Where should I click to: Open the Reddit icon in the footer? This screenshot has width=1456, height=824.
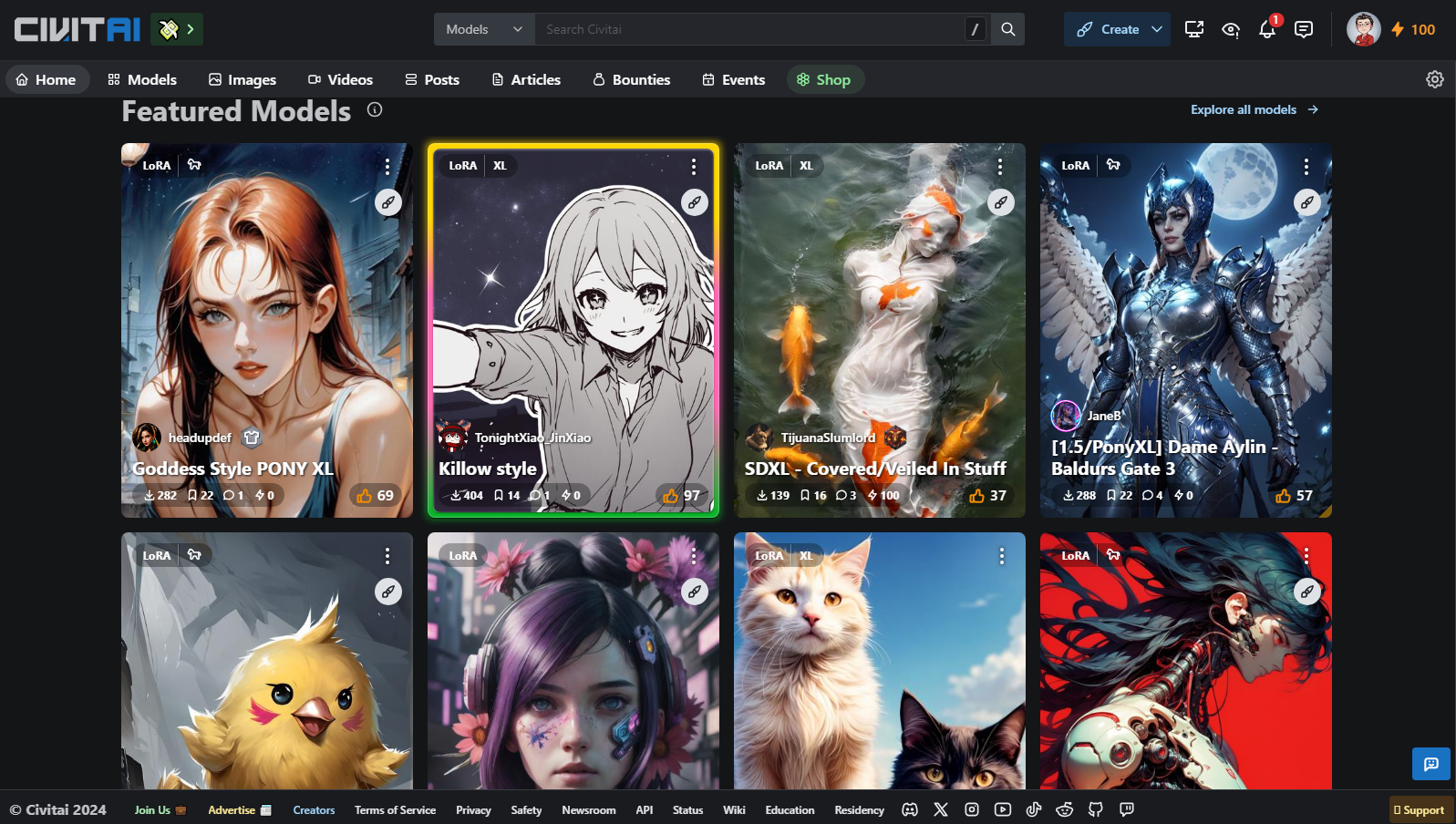(x=1065, y=809)
